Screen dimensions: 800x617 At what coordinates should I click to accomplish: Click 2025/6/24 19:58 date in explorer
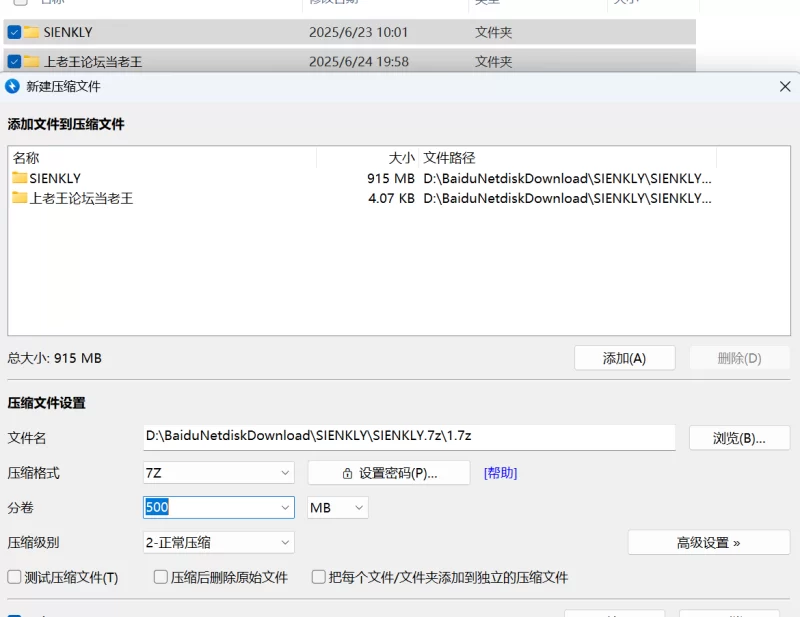pos(359,61)
